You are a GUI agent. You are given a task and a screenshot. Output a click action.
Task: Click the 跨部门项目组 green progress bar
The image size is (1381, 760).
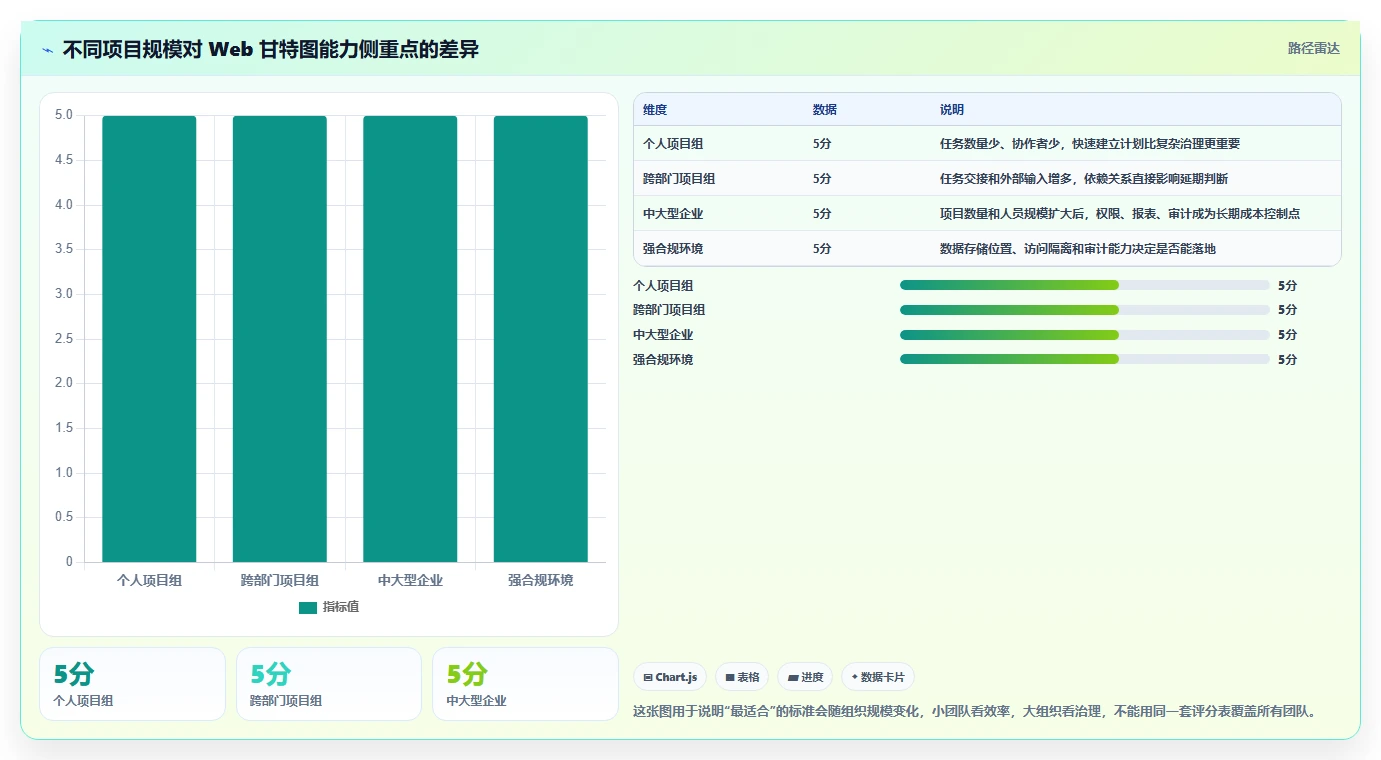click(1009, 310)
